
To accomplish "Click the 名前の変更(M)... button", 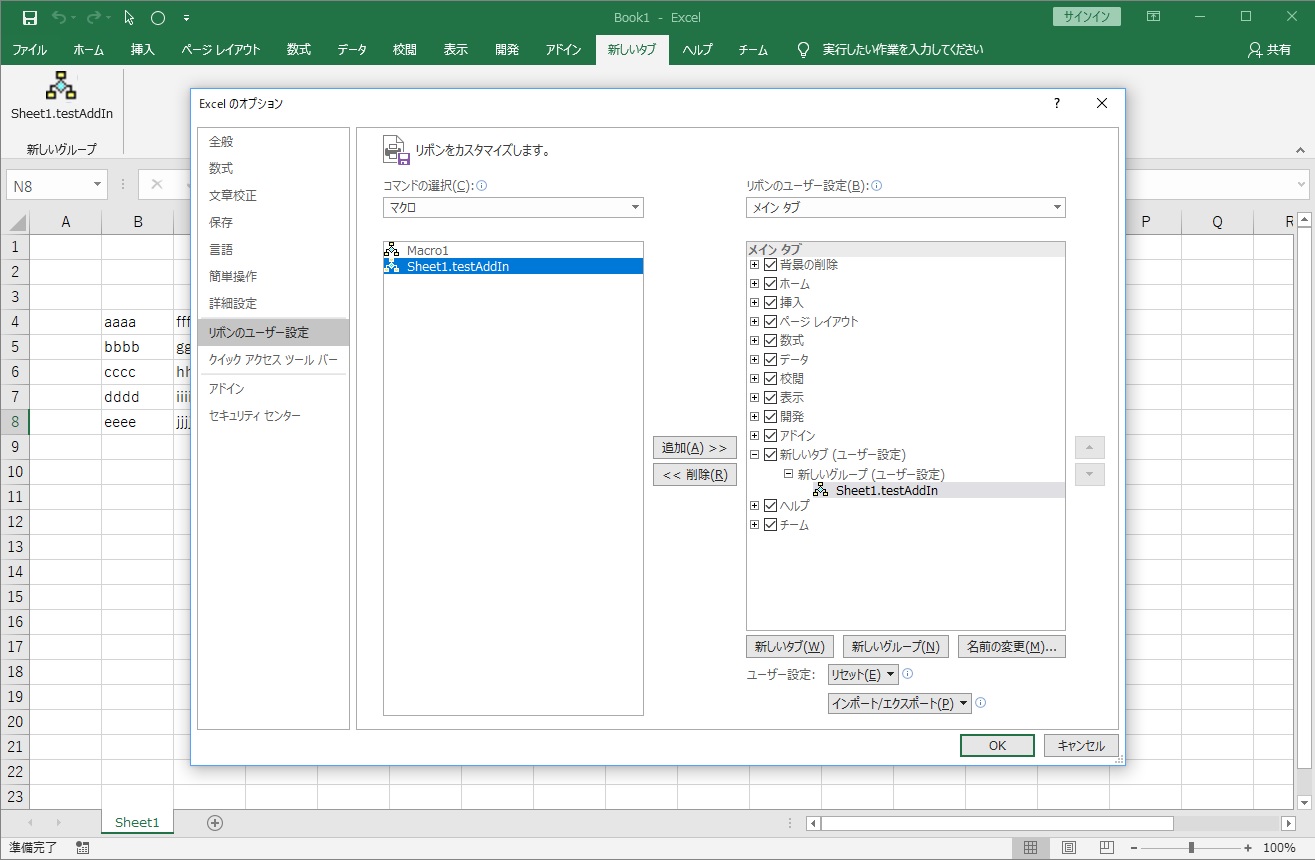I will click(1012, 646).
